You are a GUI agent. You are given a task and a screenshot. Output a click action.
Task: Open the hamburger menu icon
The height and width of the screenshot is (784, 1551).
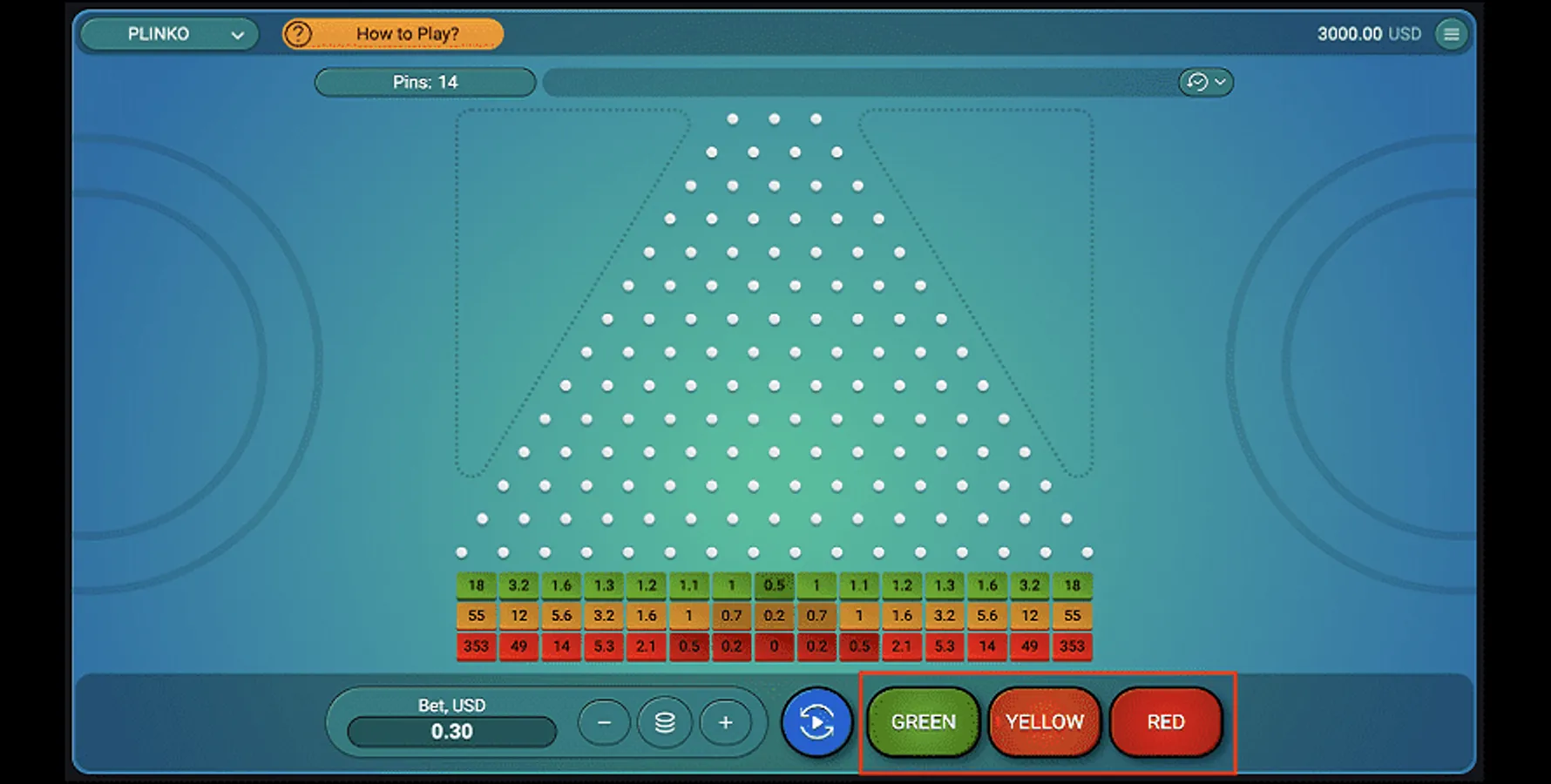tap(1451, 34)
